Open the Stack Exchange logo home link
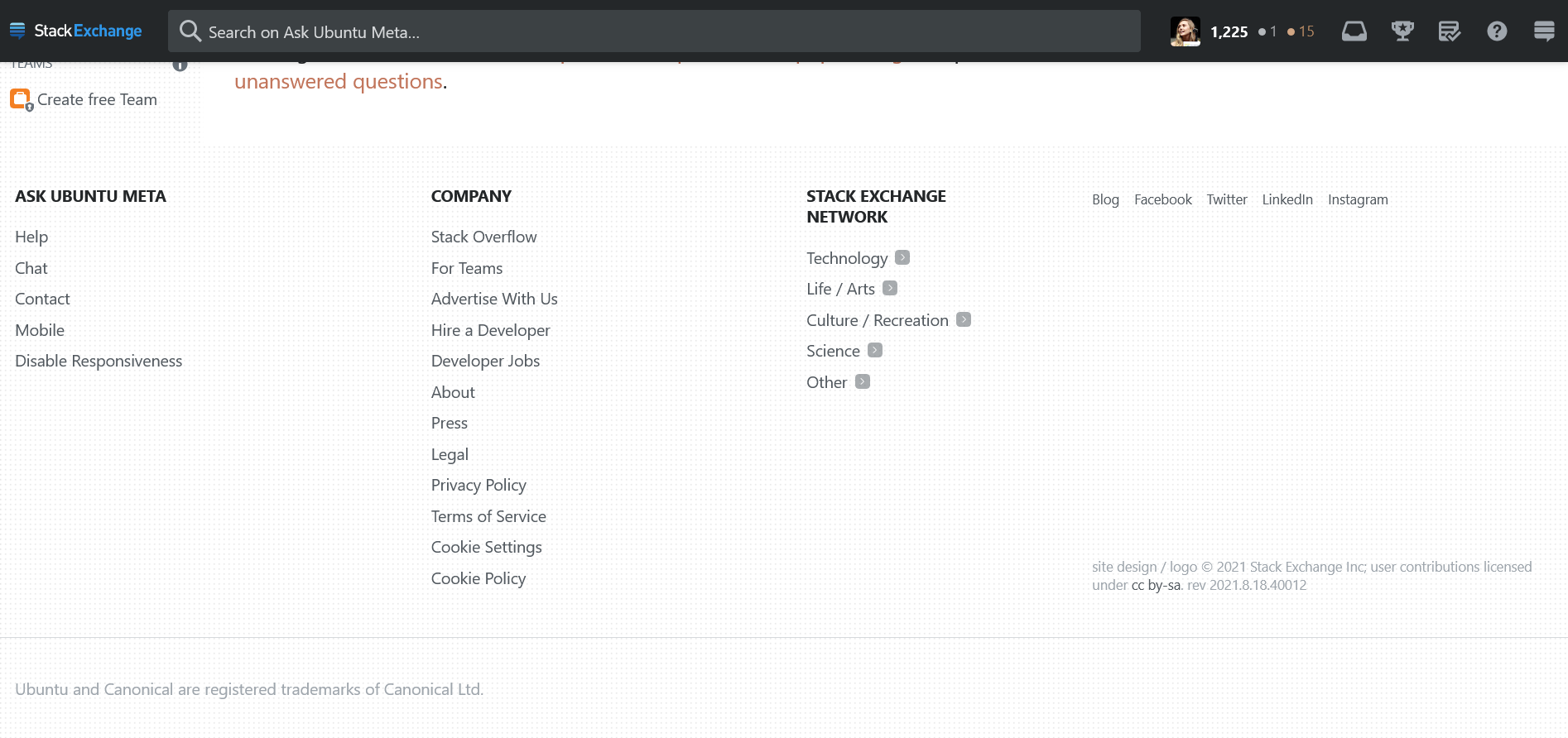The height and width of the screenshot is (738, 1568). click(x=75, y=31)
